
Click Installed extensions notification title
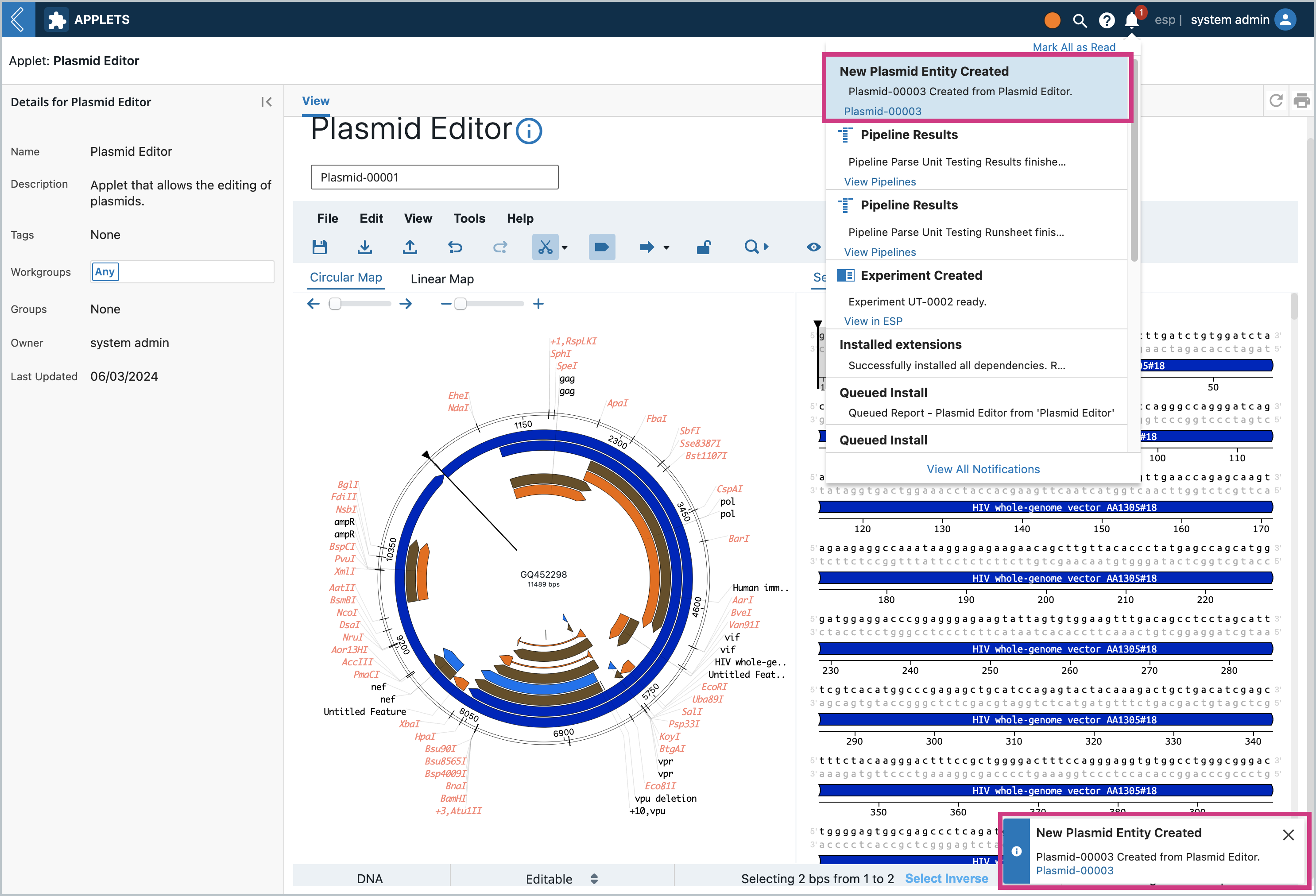[900, 345]
